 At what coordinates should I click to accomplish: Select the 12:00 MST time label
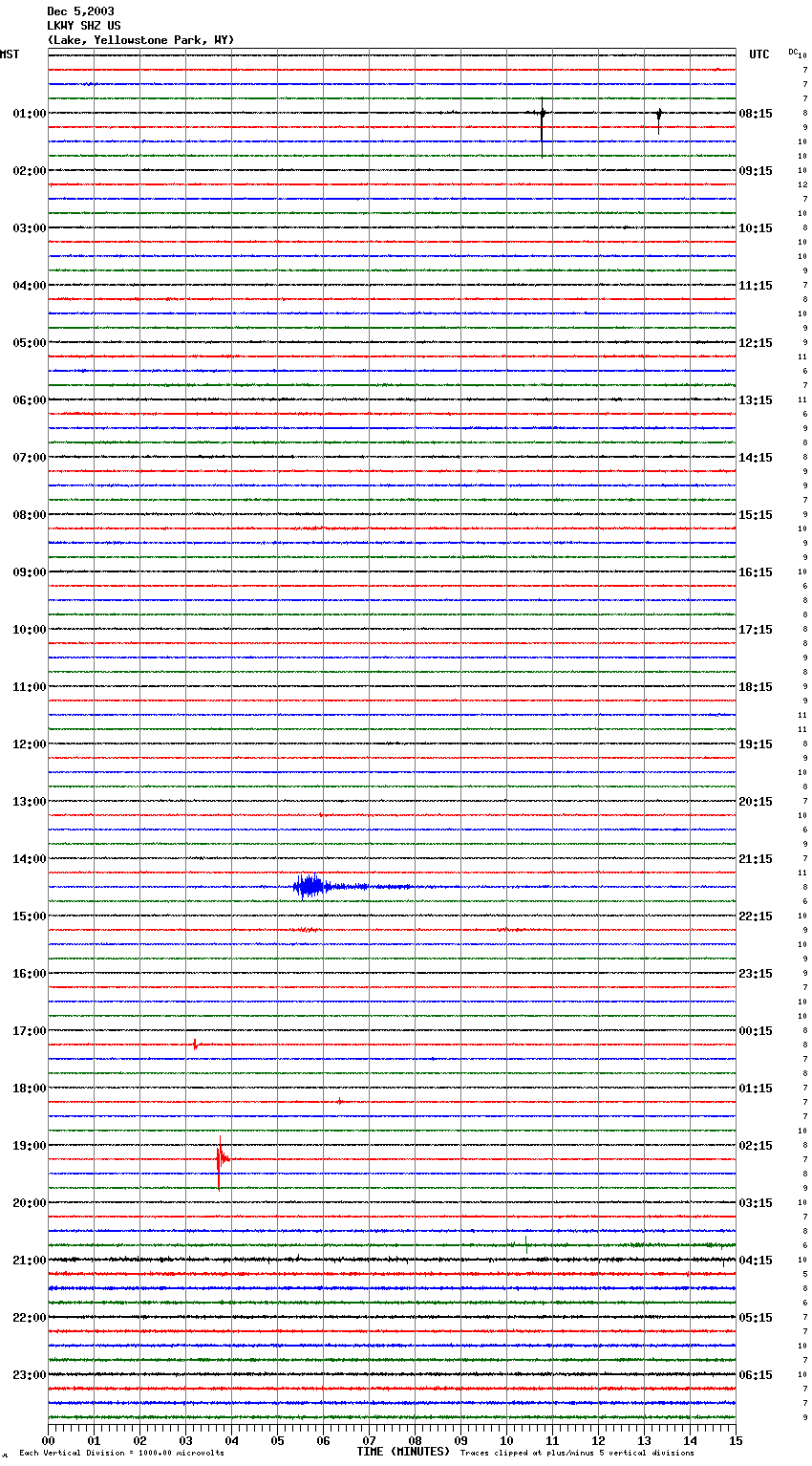tap(29, 744)
